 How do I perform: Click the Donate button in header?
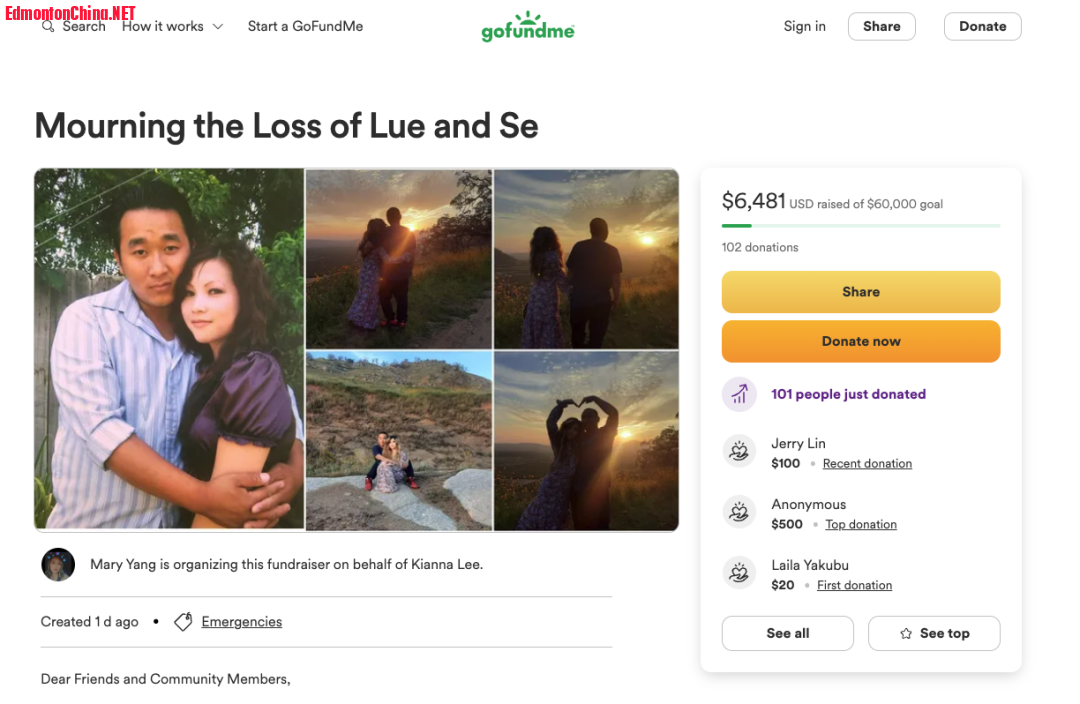(x=983, y=26)
